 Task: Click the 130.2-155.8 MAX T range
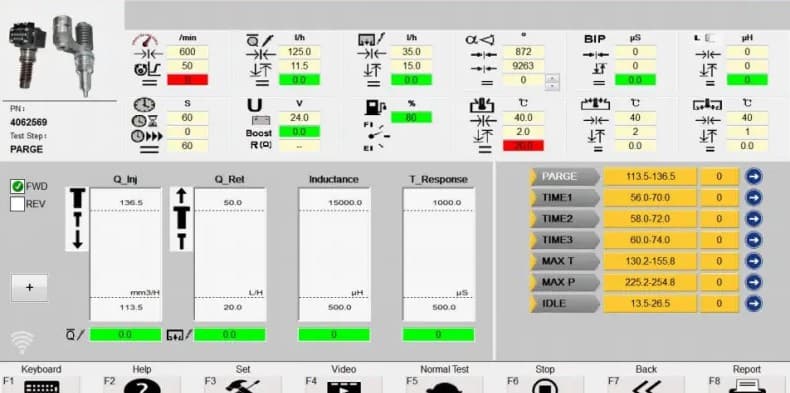pyautogui.click(x=650, y=261)
